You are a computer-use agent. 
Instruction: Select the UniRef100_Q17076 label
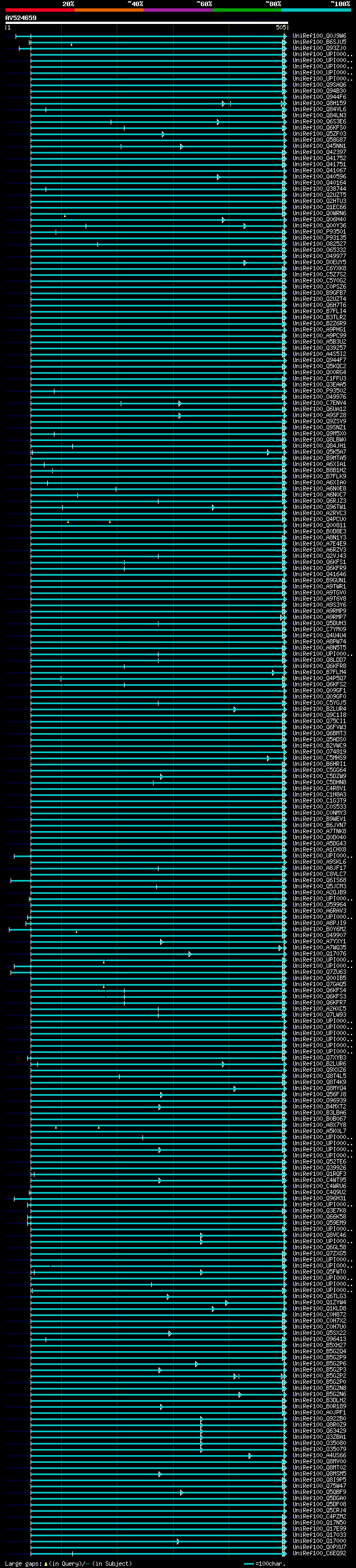[x=319, y=954]
